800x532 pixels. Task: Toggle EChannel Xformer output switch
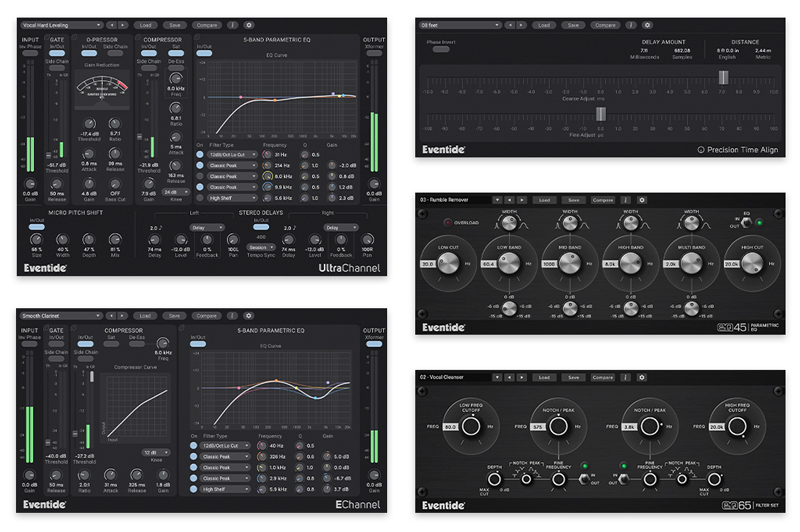click(374, 344)
